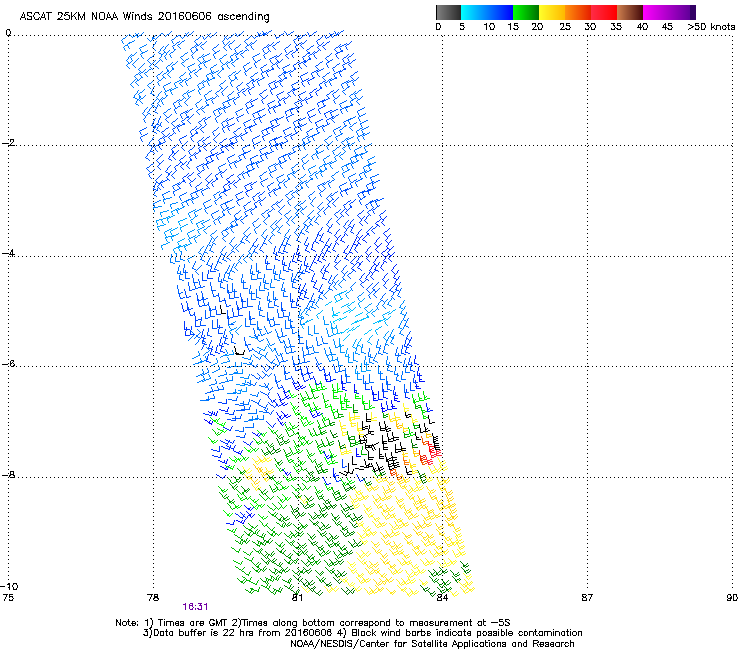
Task: Click the note line starting '3)Data buffer is 22 hrs'
Action: click(x=362, y=633)
